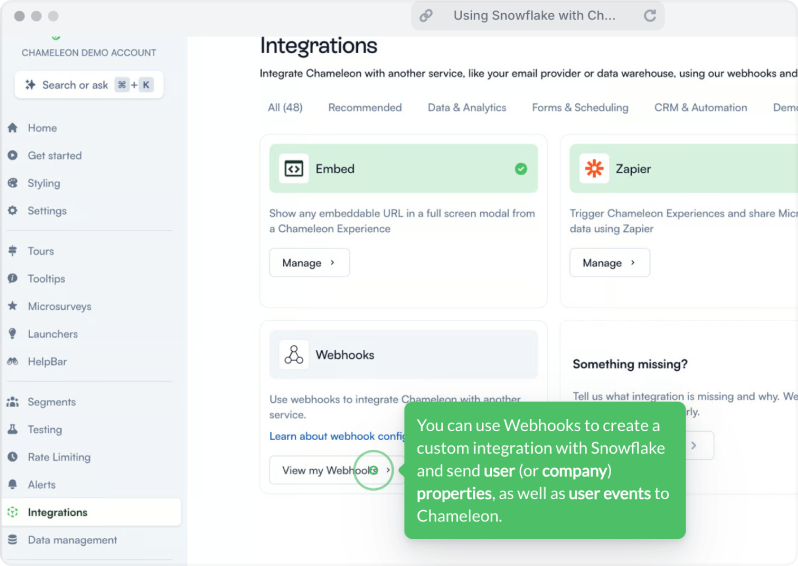This screenshot has height=566, width=798.
Task: Open Testing in sidebar
Action: 45,430
